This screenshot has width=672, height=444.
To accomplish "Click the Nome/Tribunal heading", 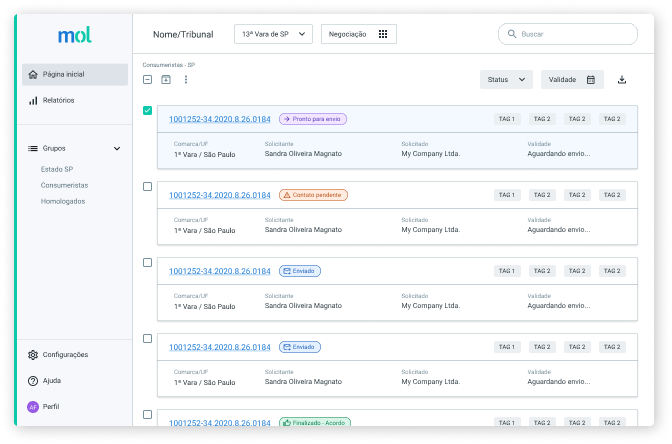I will click(x=183, y=35).
